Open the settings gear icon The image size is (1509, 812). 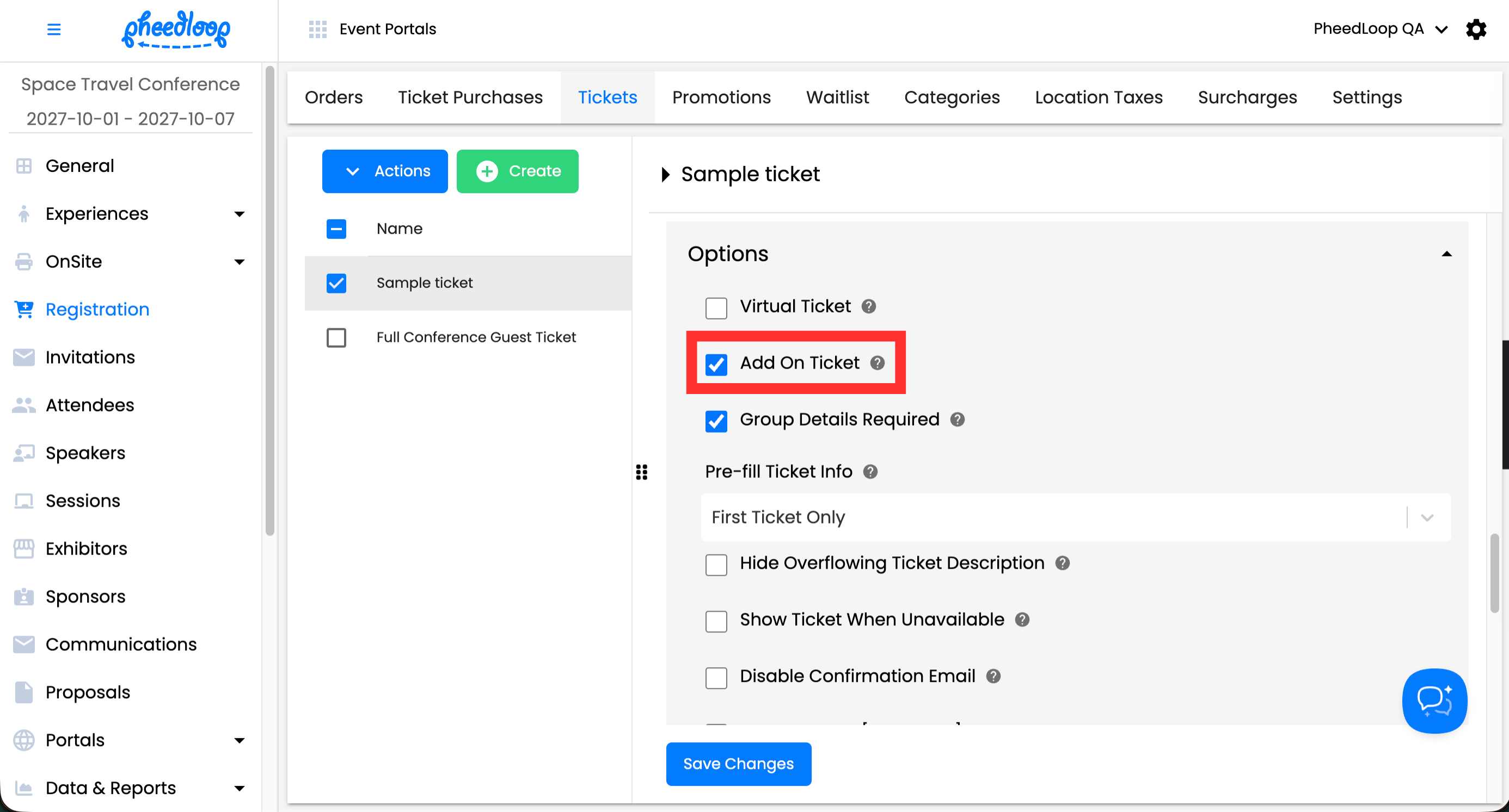pos(1476,29)
